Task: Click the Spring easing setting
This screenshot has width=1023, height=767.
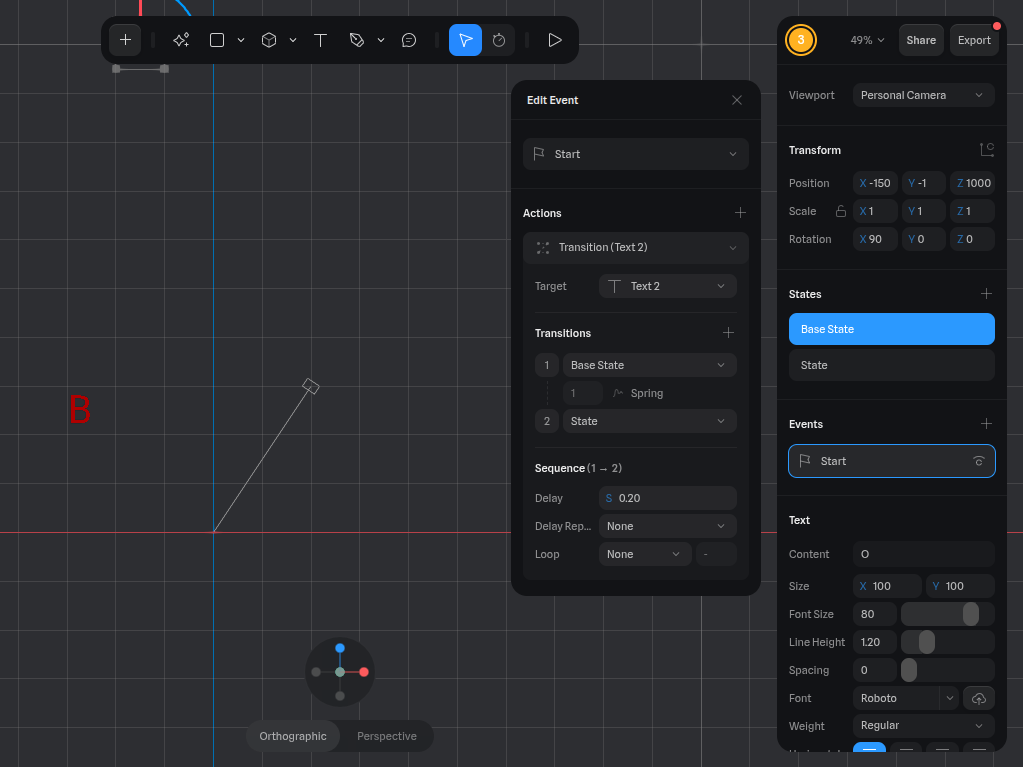Action: (x=637, y=393)
